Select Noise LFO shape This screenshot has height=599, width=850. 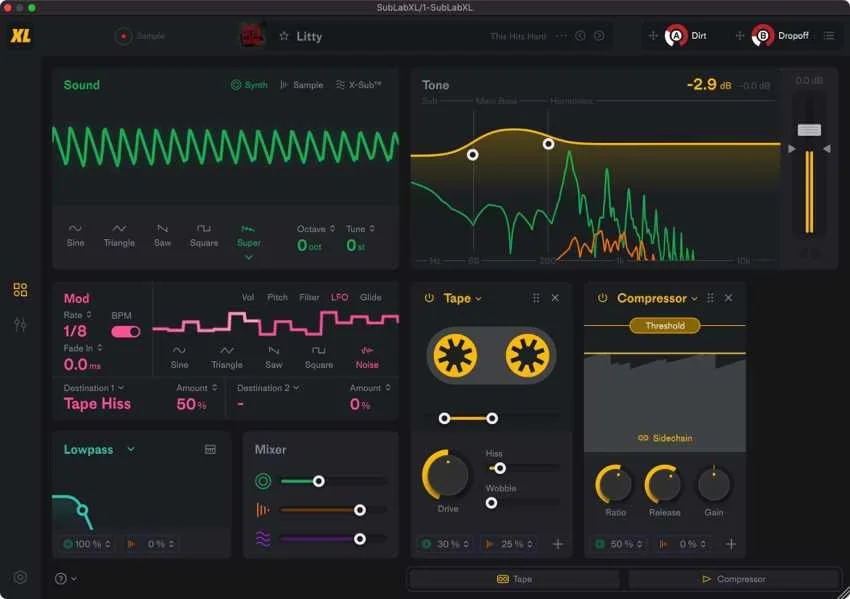pos(367,358)
